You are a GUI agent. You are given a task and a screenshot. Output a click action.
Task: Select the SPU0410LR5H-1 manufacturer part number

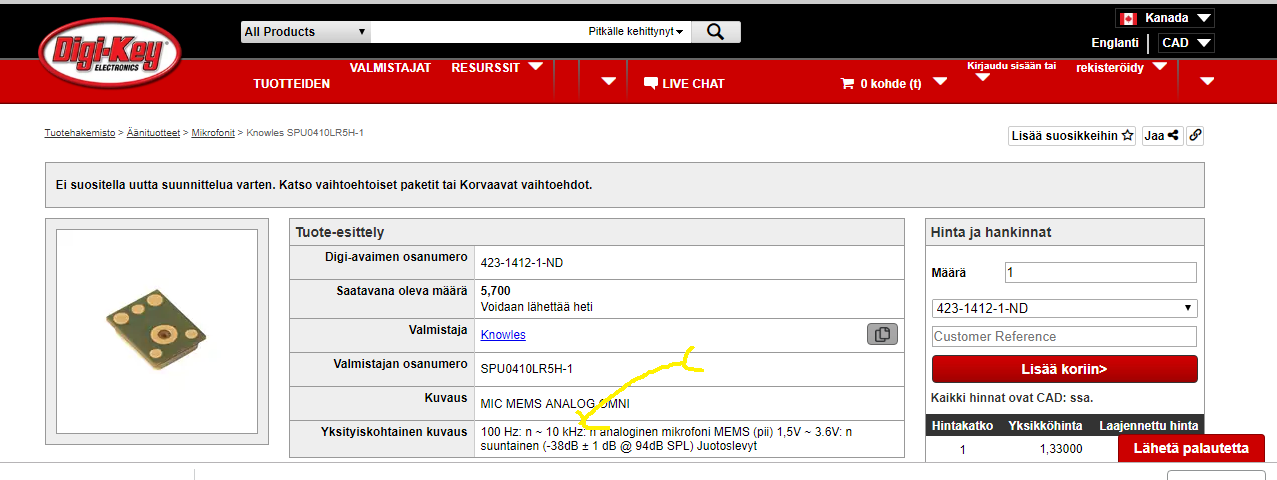pyautogui.click(x=527, y=369)
